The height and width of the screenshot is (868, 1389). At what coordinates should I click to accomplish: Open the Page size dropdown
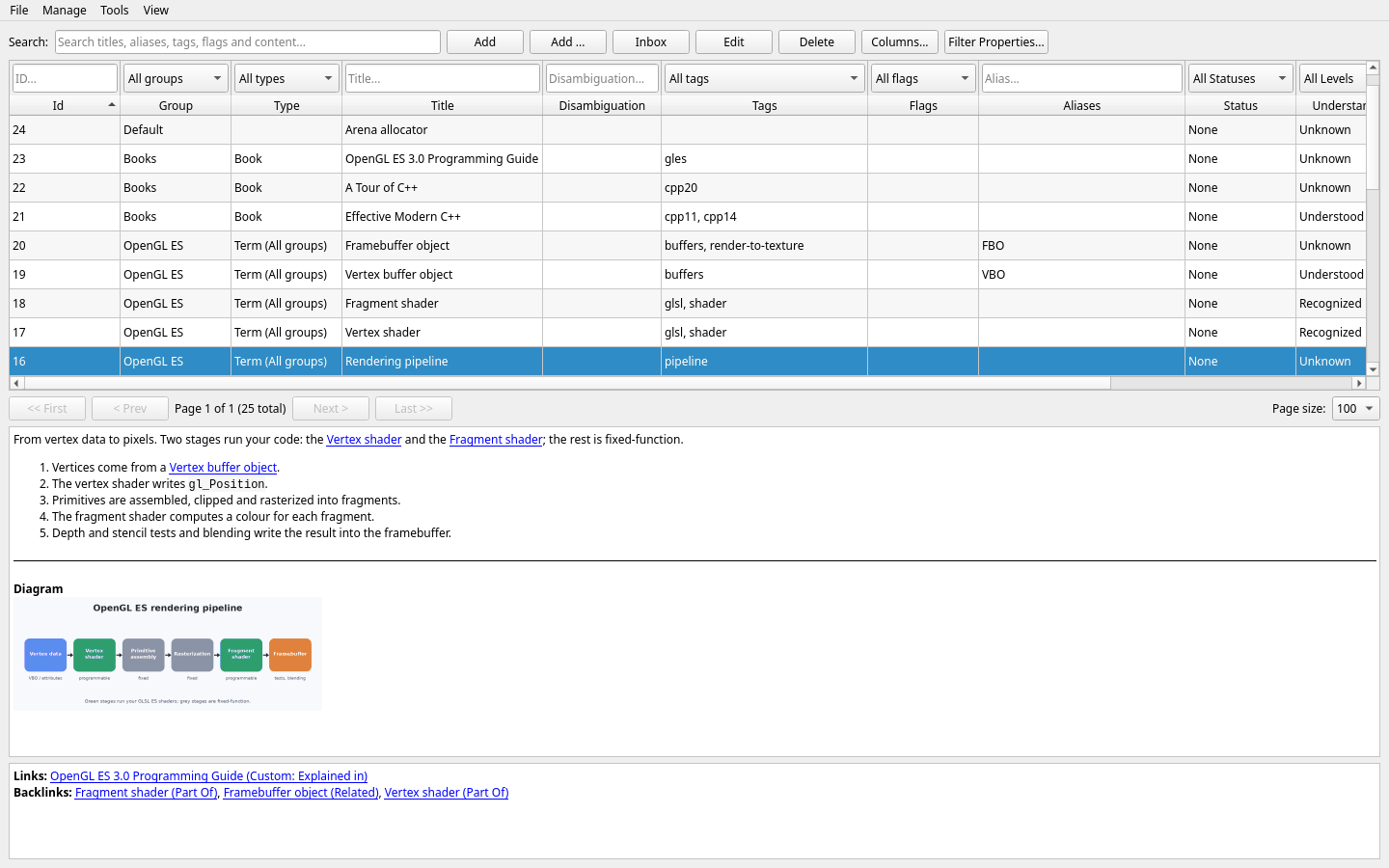tap(1356, 409)
